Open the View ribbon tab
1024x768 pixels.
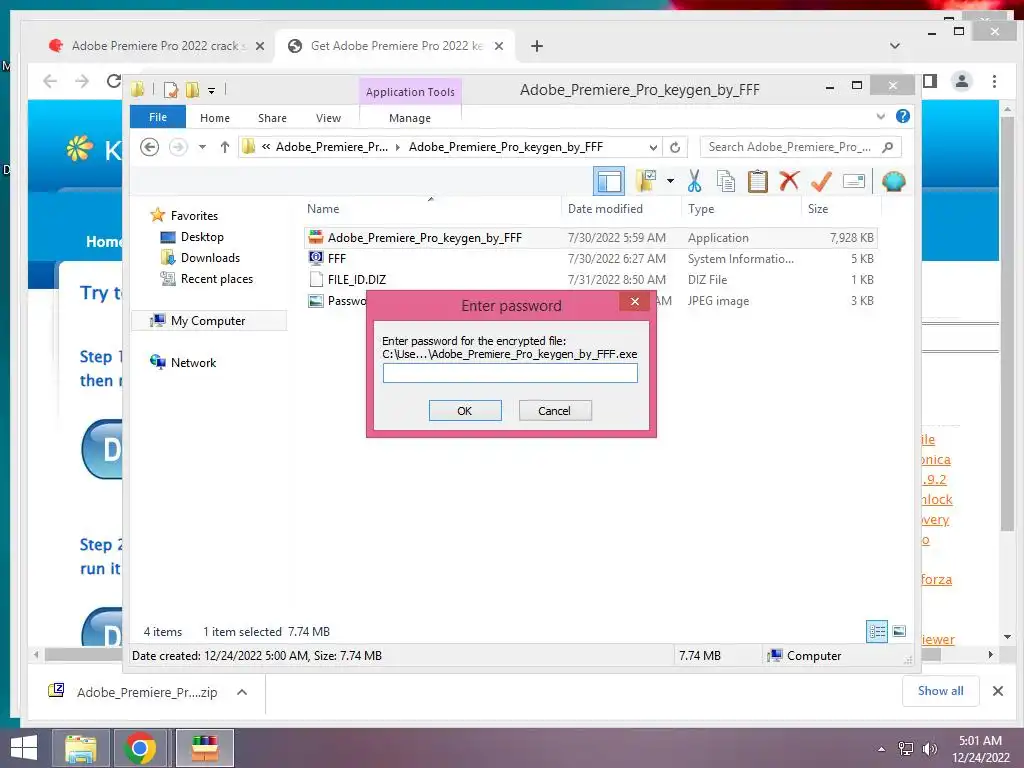[x=328, y=118]
